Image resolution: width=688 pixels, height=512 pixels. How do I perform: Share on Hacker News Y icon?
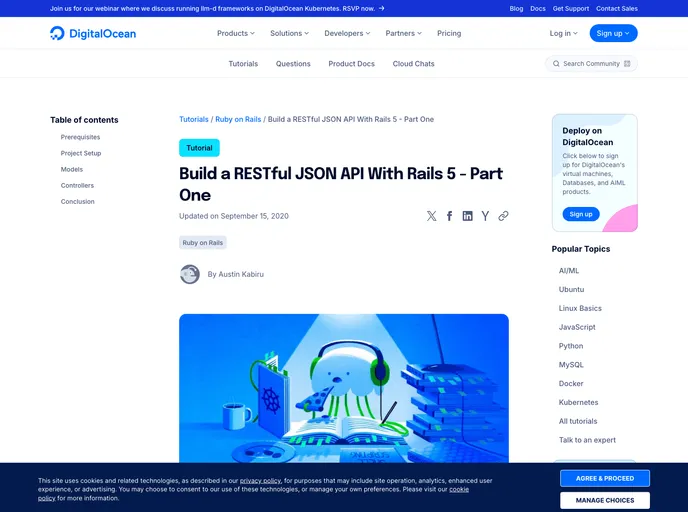pos(485,216)
